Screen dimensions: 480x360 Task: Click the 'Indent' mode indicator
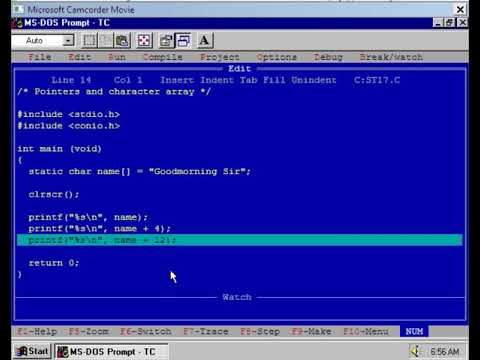click(217, 80)
